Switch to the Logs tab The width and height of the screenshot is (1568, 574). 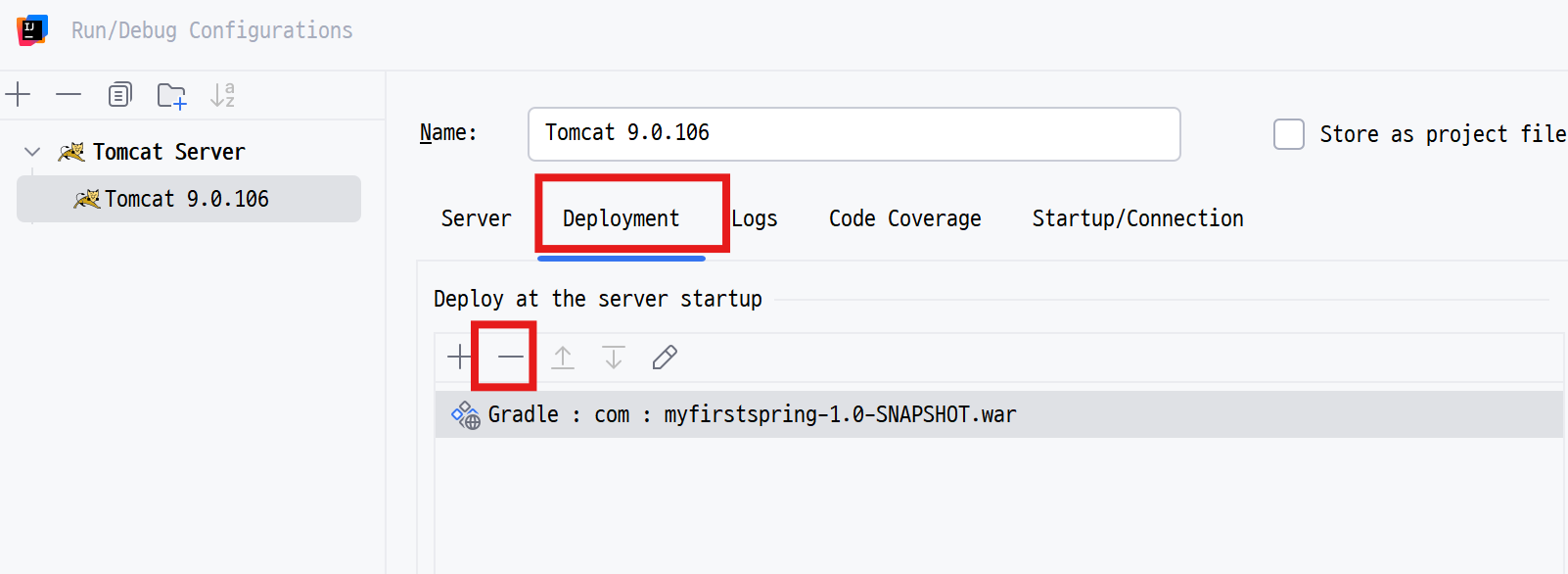pos(755,218)
